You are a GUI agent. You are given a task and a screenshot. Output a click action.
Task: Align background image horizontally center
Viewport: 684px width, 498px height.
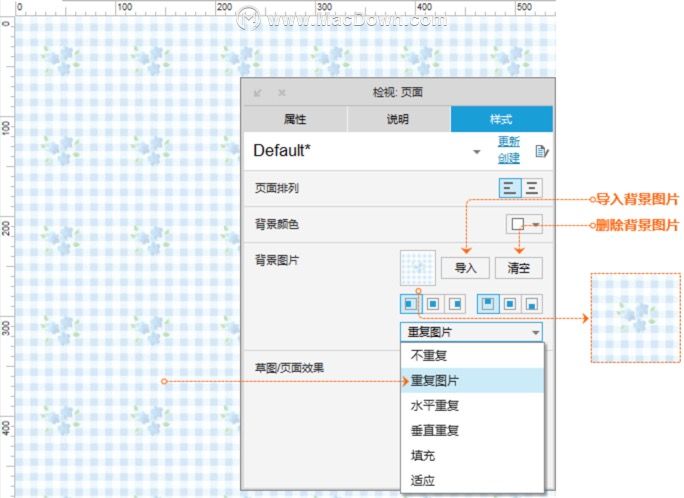click(x=433, y=304)
